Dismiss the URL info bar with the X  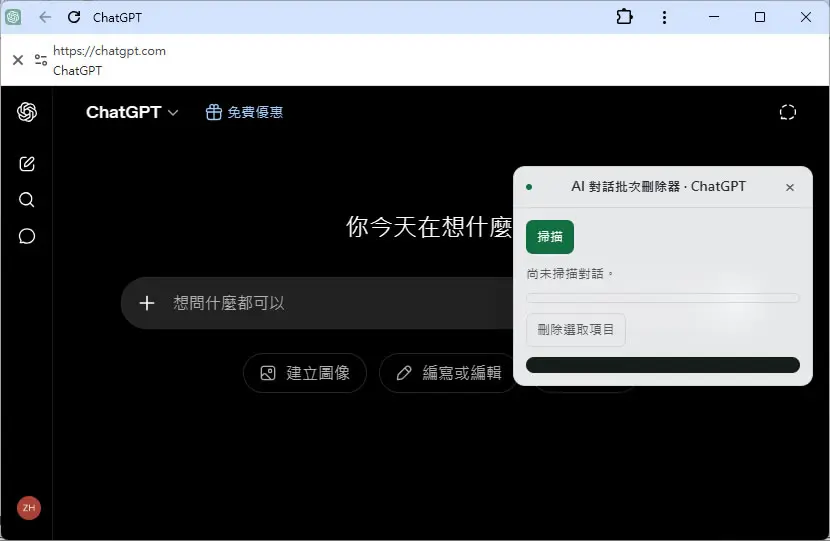click(x=18, y=60)
